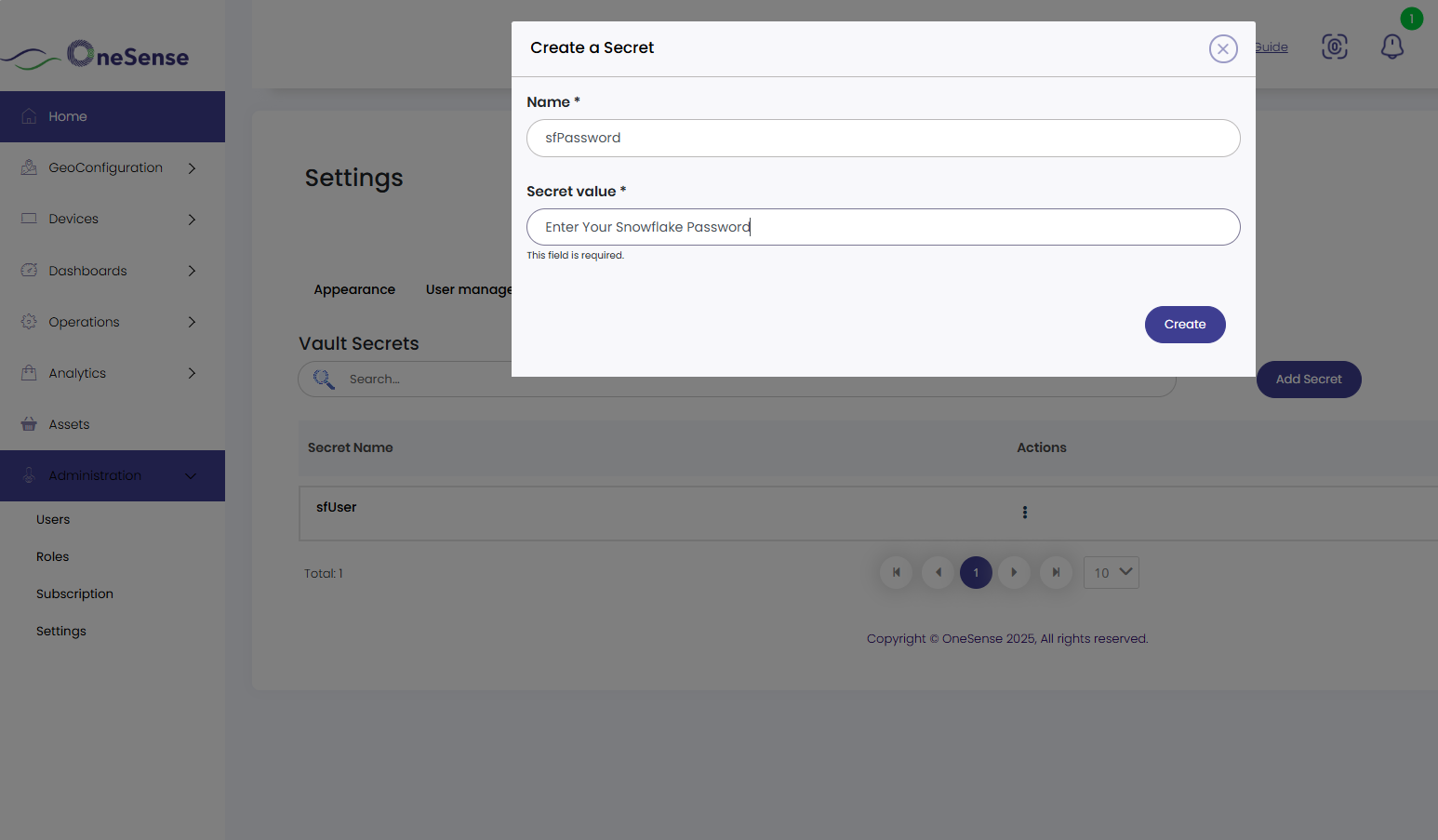Expand the Devices chevron
Image resolution: width=1438 pixels, height=840 pixels.
click(192, 220)
